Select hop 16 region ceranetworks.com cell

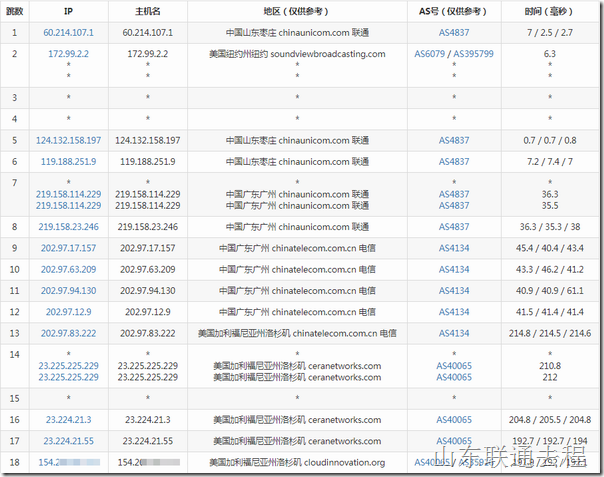(297, 420)
